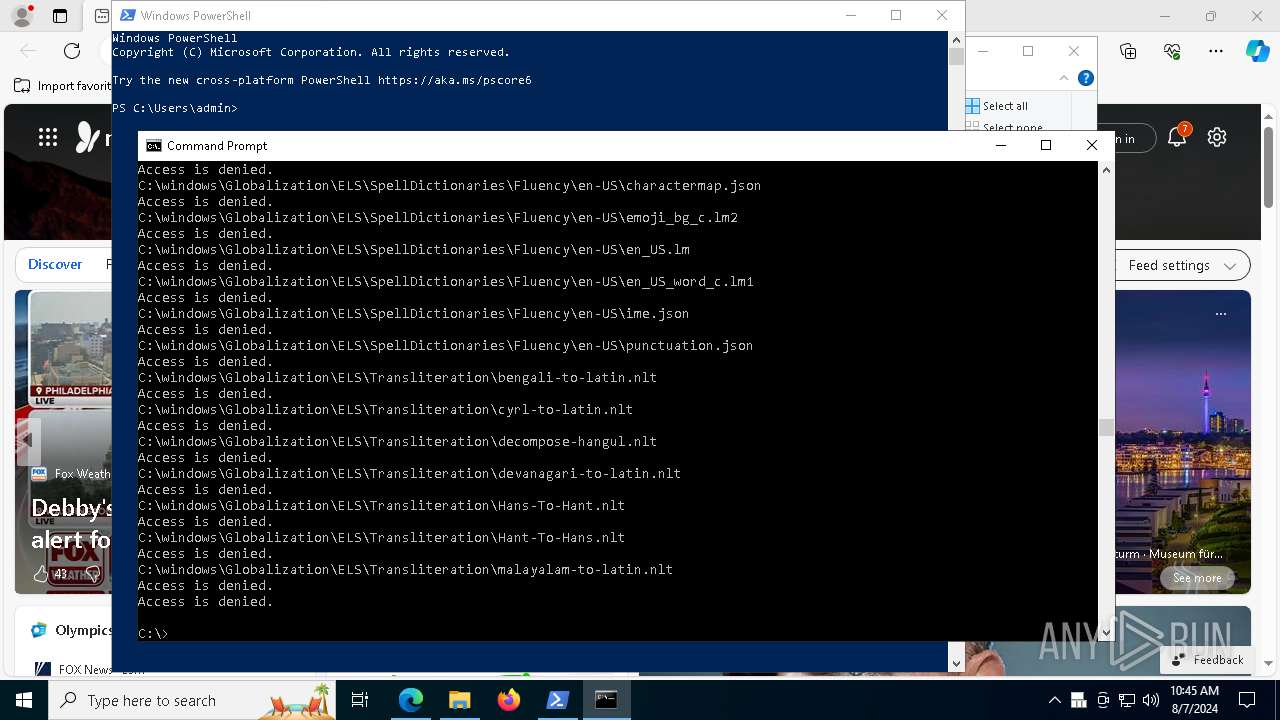Viewport: 1280px width, 720px height.
Task: Click the C:\> prompt line
Action: click(153, 634)
